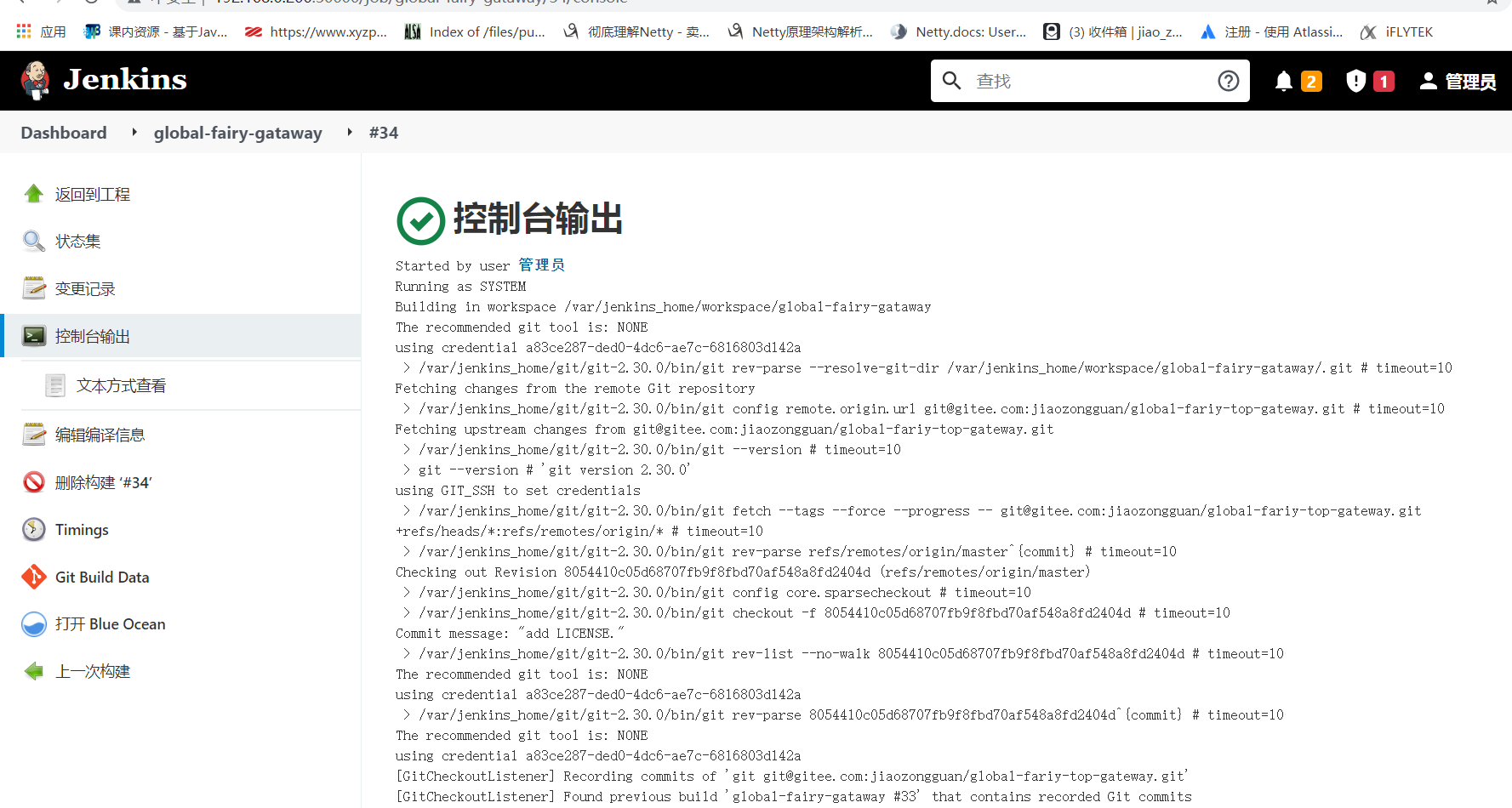The image size is (1512, 808).
Task: Open 应用 apps grid bookmark icon
Action: click(x=24, y=31)
